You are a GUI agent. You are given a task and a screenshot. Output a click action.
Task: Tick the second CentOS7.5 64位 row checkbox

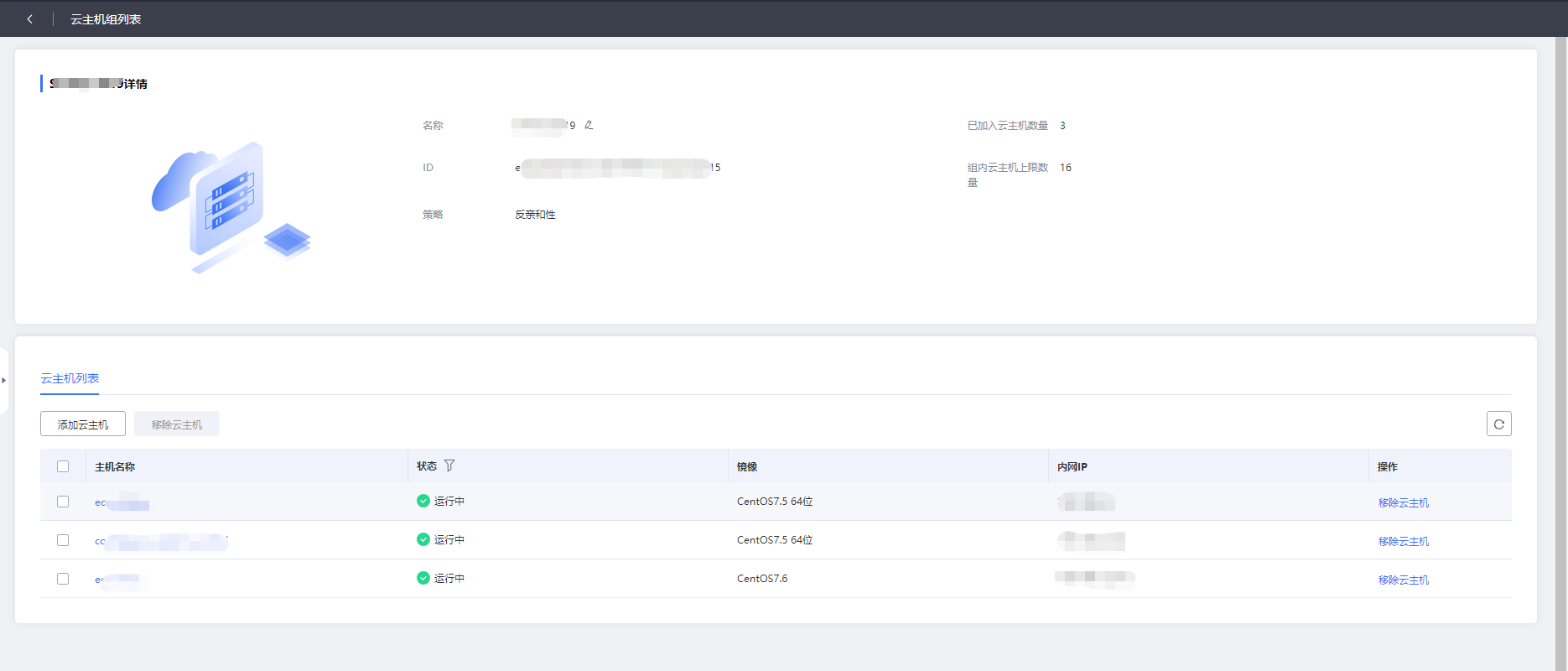tap(63, 540)
